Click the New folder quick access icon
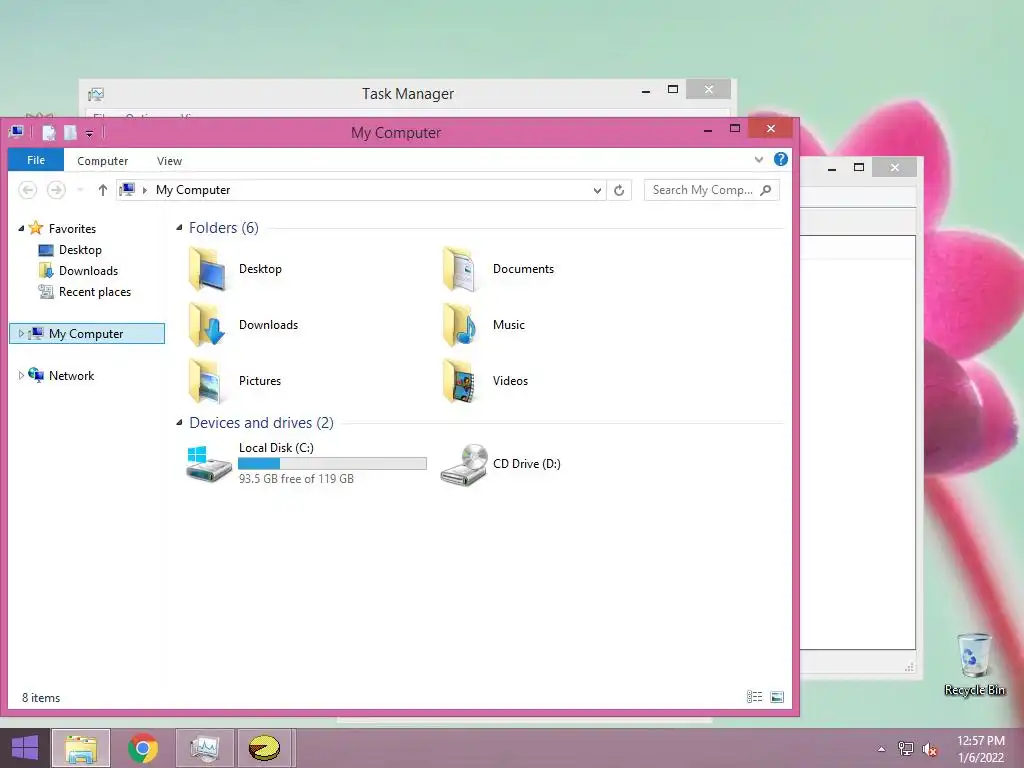The image size is (1024, 768). tap(70, 133)
